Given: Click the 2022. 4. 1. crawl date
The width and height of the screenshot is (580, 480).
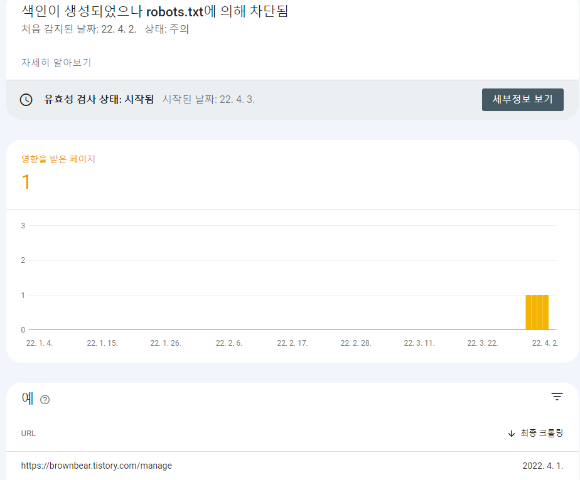Looking at the screenshot, I should [x=543, y=466].
